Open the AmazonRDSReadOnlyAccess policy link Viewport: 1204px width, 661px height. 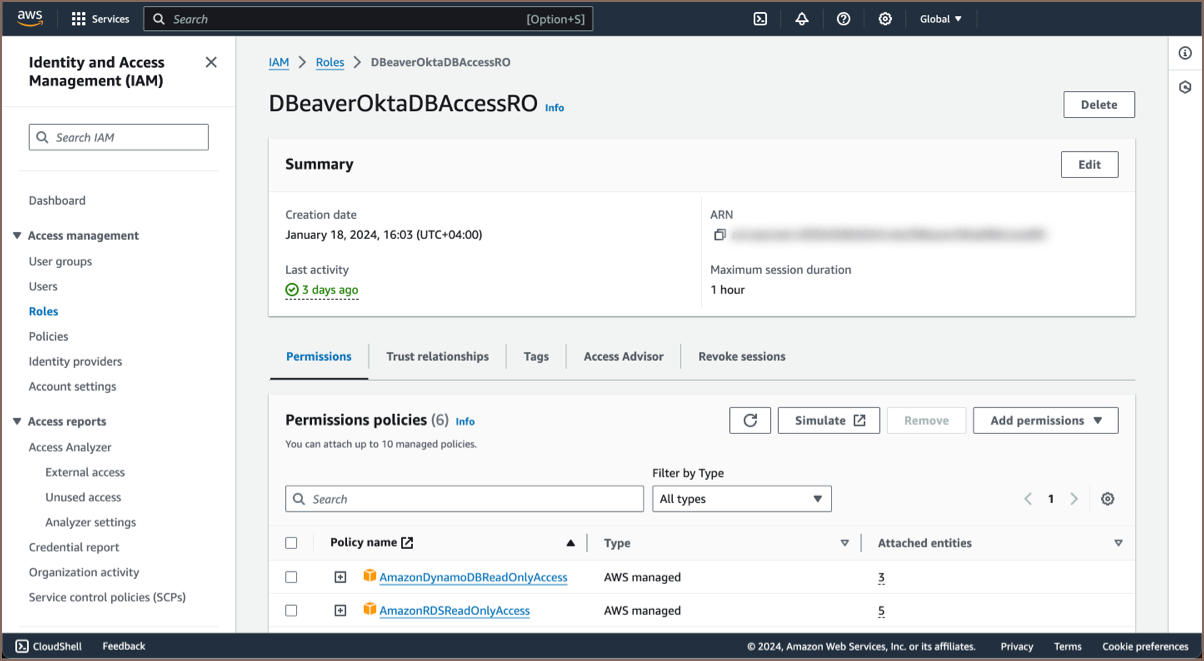[x=454, y=610]
